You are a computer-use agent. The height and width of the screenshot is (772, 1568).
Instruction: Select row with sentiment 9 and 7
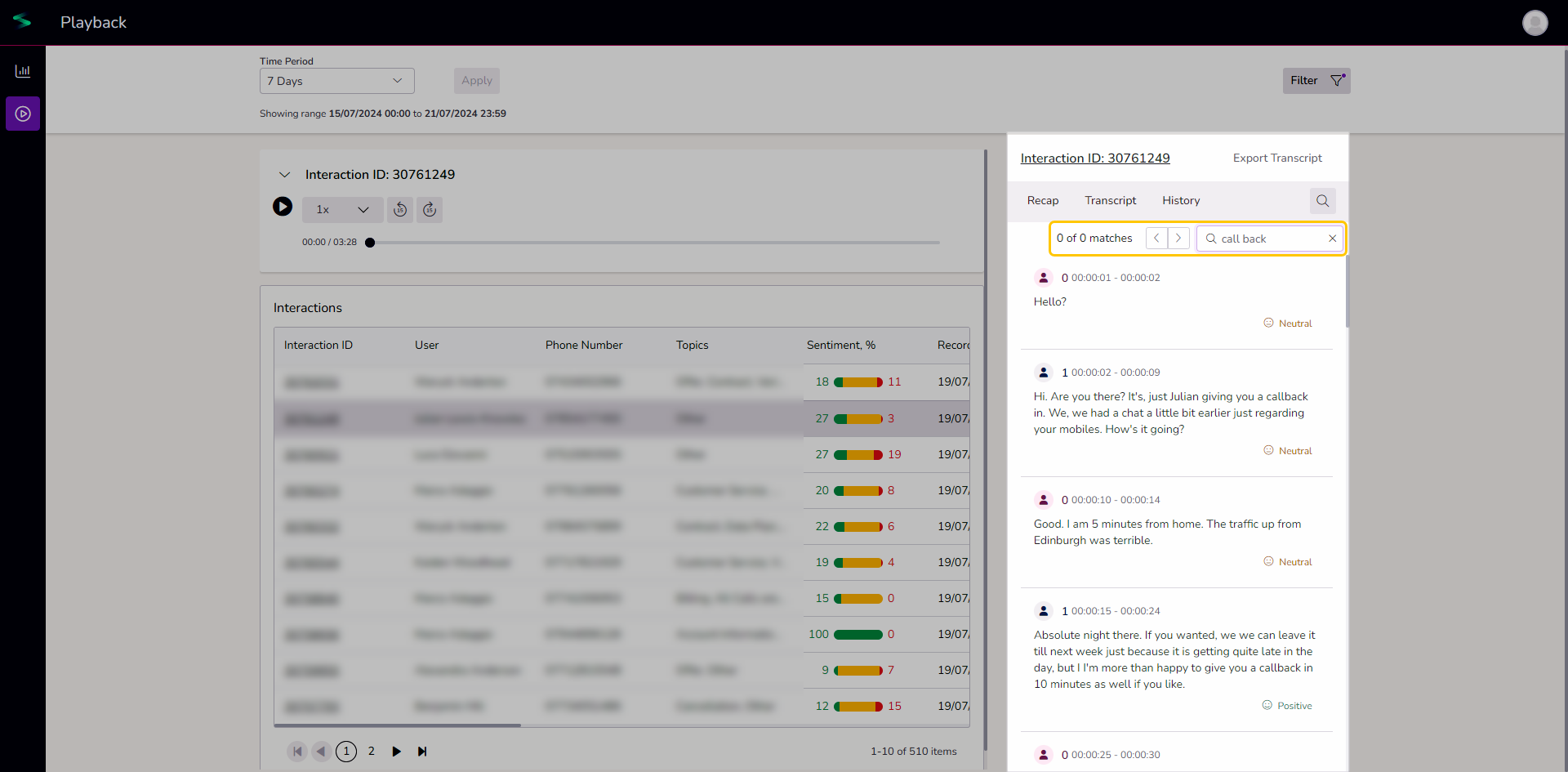coord(621,670)
